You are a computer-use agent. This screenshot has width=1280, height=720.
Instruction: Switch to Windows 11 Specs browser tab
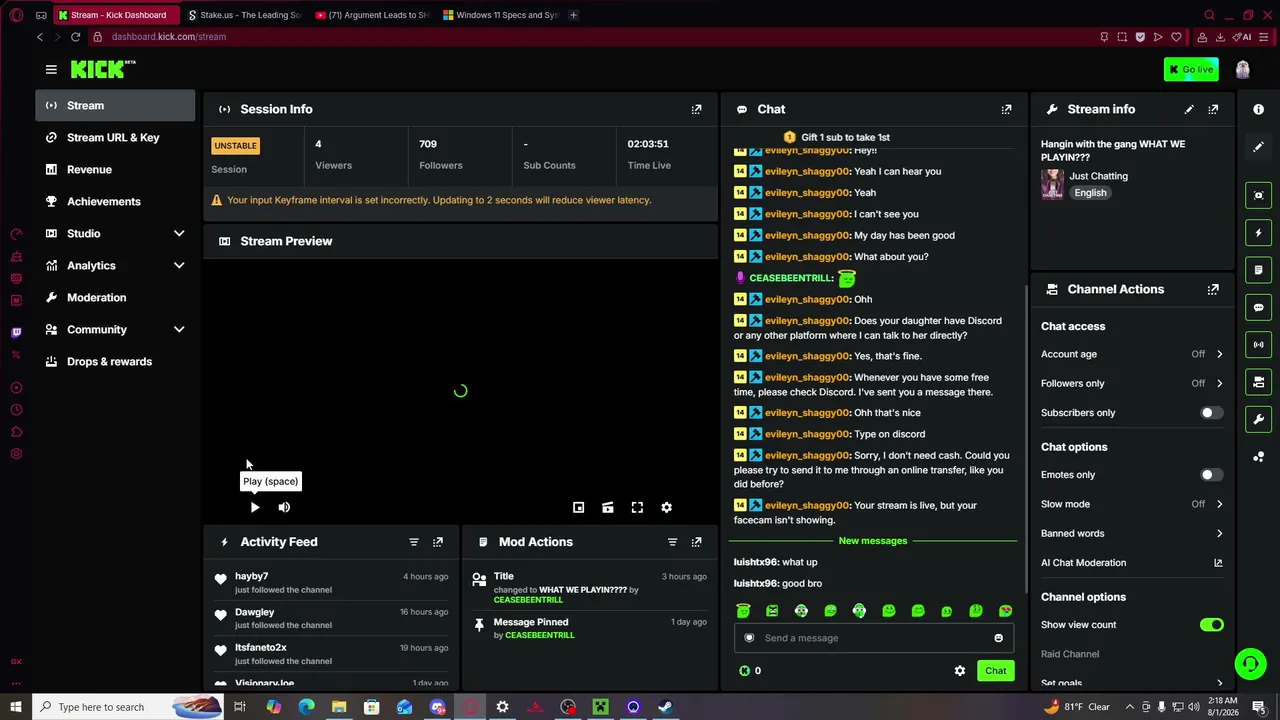pos(501,15)
